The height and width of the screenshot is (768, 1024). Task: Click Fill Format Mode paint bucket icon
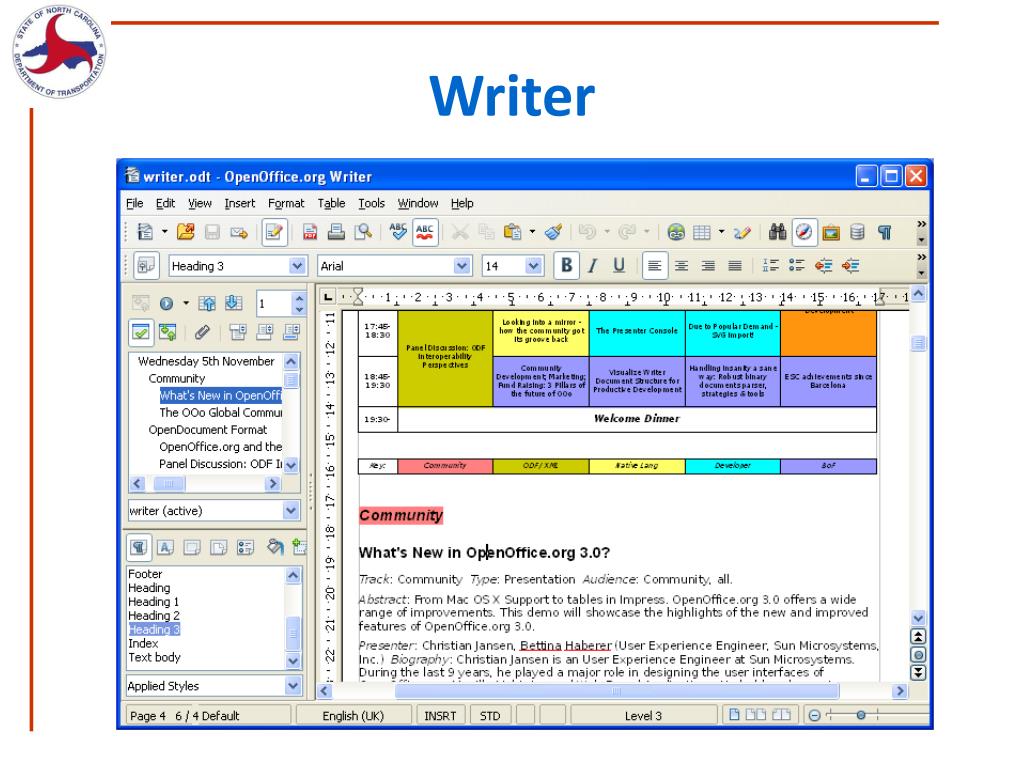276,547
